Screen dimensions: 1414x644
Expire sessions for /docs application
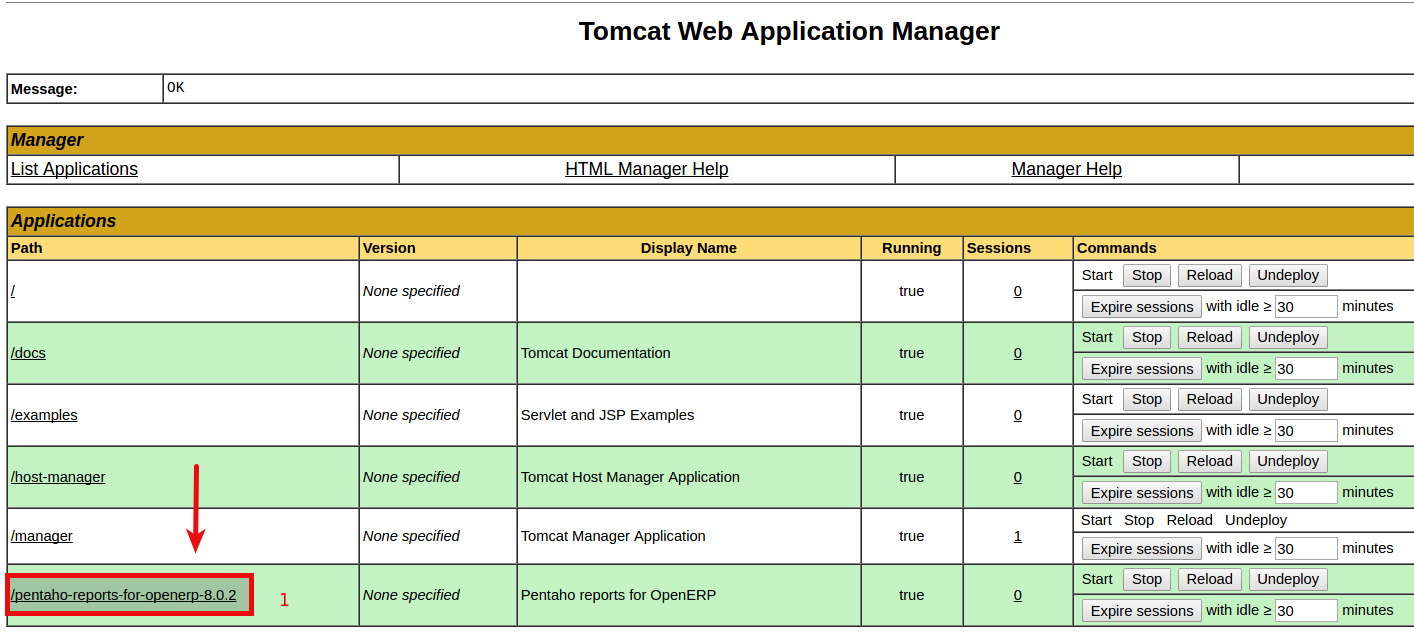coord(1142,369)
